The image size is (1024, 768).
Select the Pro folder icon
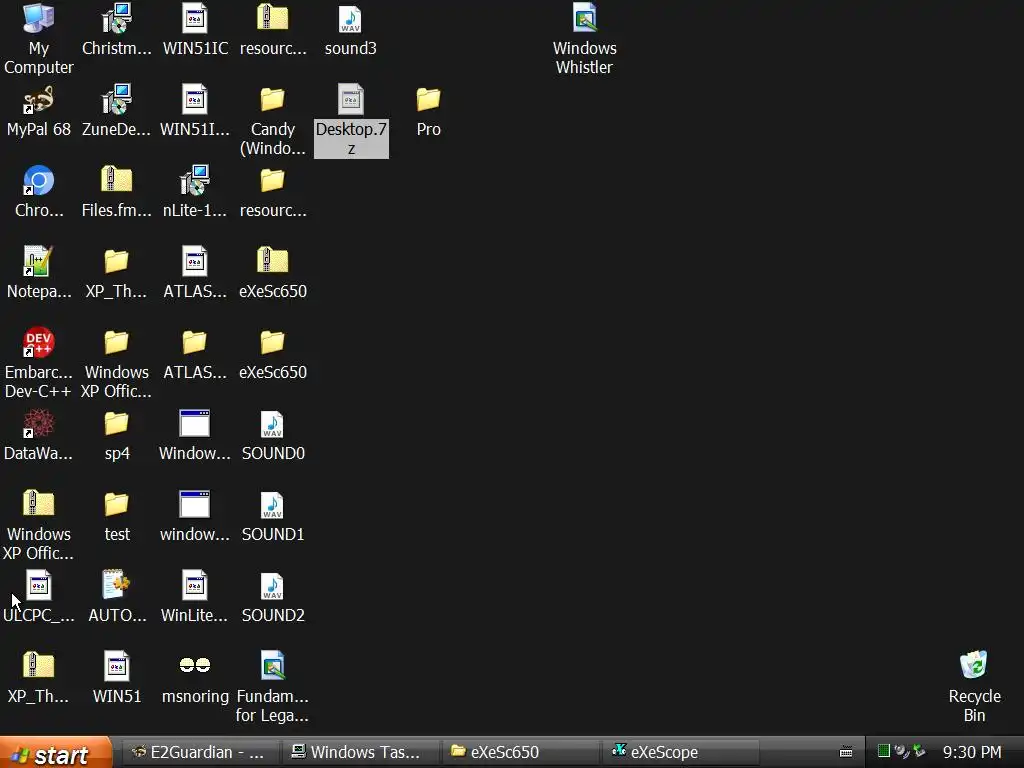click(x=428, y=100)
